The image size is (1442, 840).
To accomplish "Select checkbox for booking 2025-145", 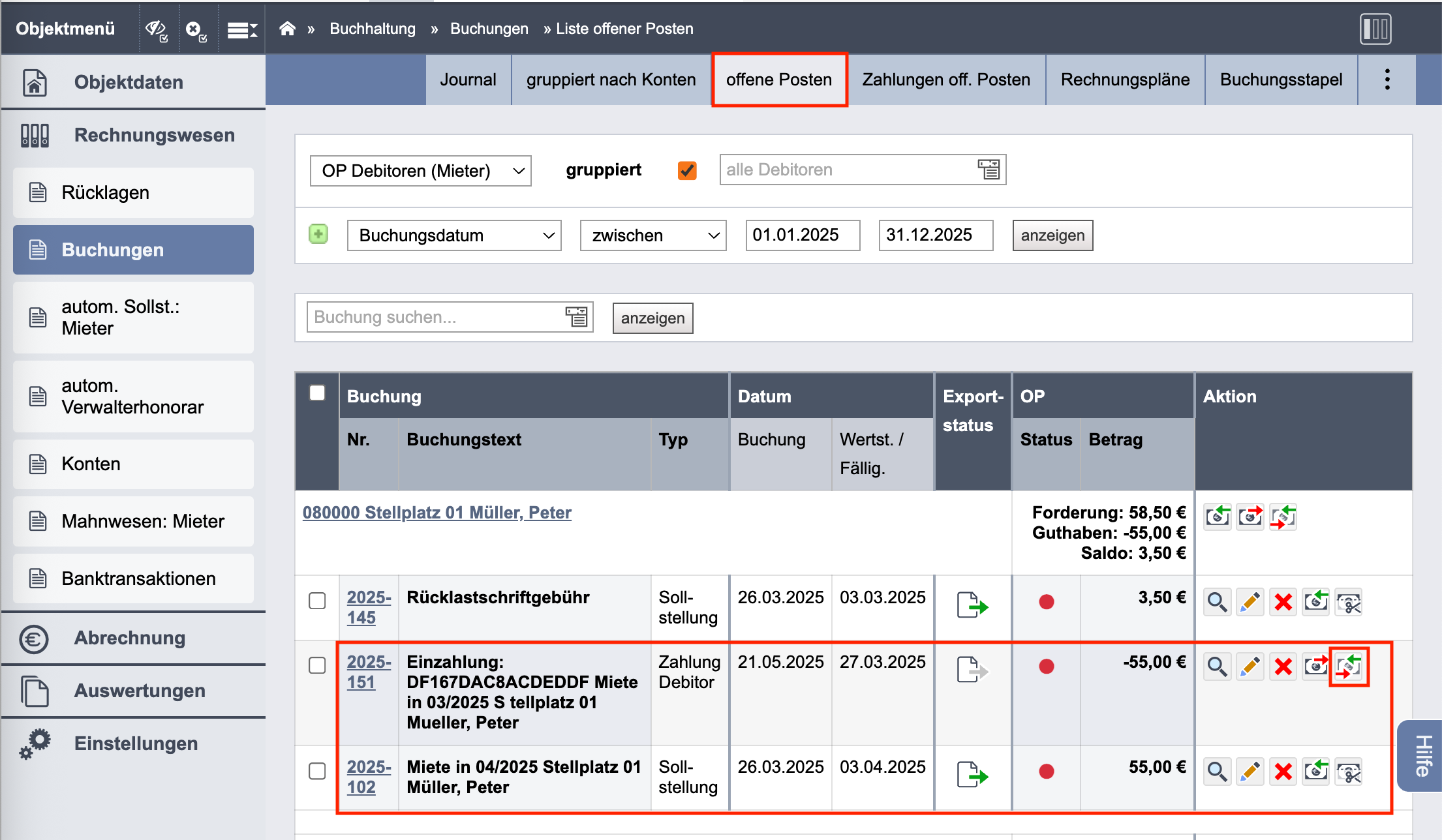I will pos(317,601).
